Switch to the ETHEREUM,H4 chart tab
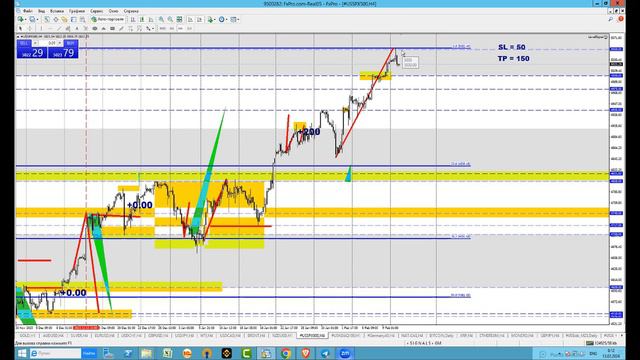 tap(492, 336)
